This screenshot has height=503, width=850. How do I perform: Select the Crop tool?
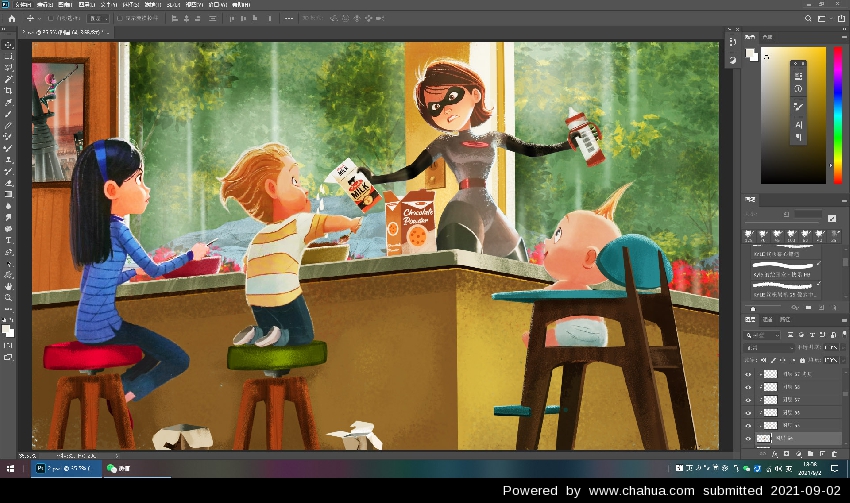pyautogui.click(x=8, y=91)
